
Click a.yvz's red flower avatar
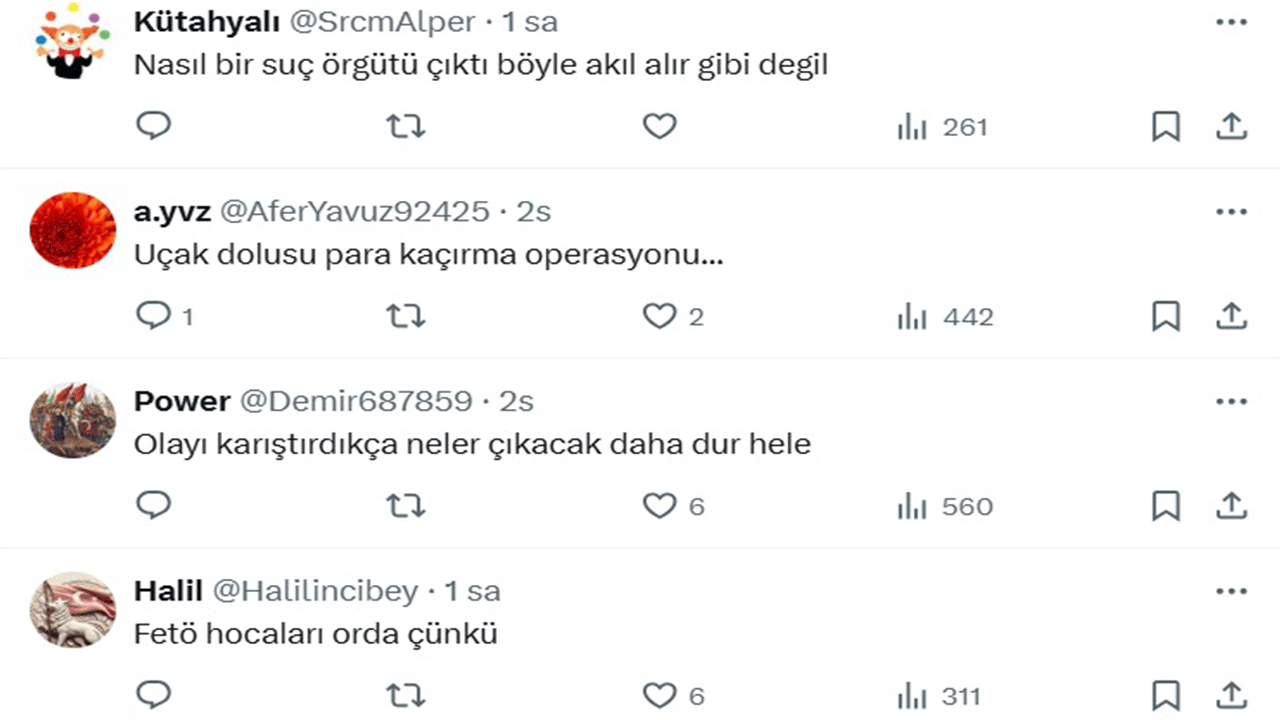pyautogui.click(x=73, y=231)
